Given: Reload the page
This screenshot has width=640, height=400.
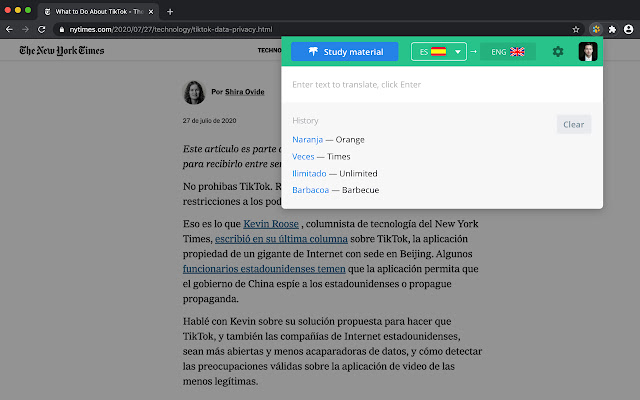Looking at the screenshot, I should coord(41,29).
